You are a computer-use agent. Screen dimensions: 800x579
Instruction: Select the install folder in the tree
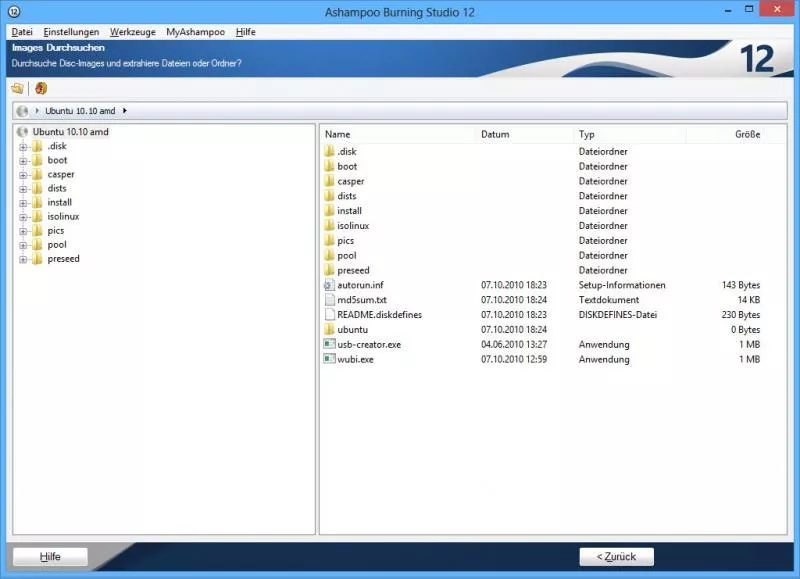coord(60,203)
